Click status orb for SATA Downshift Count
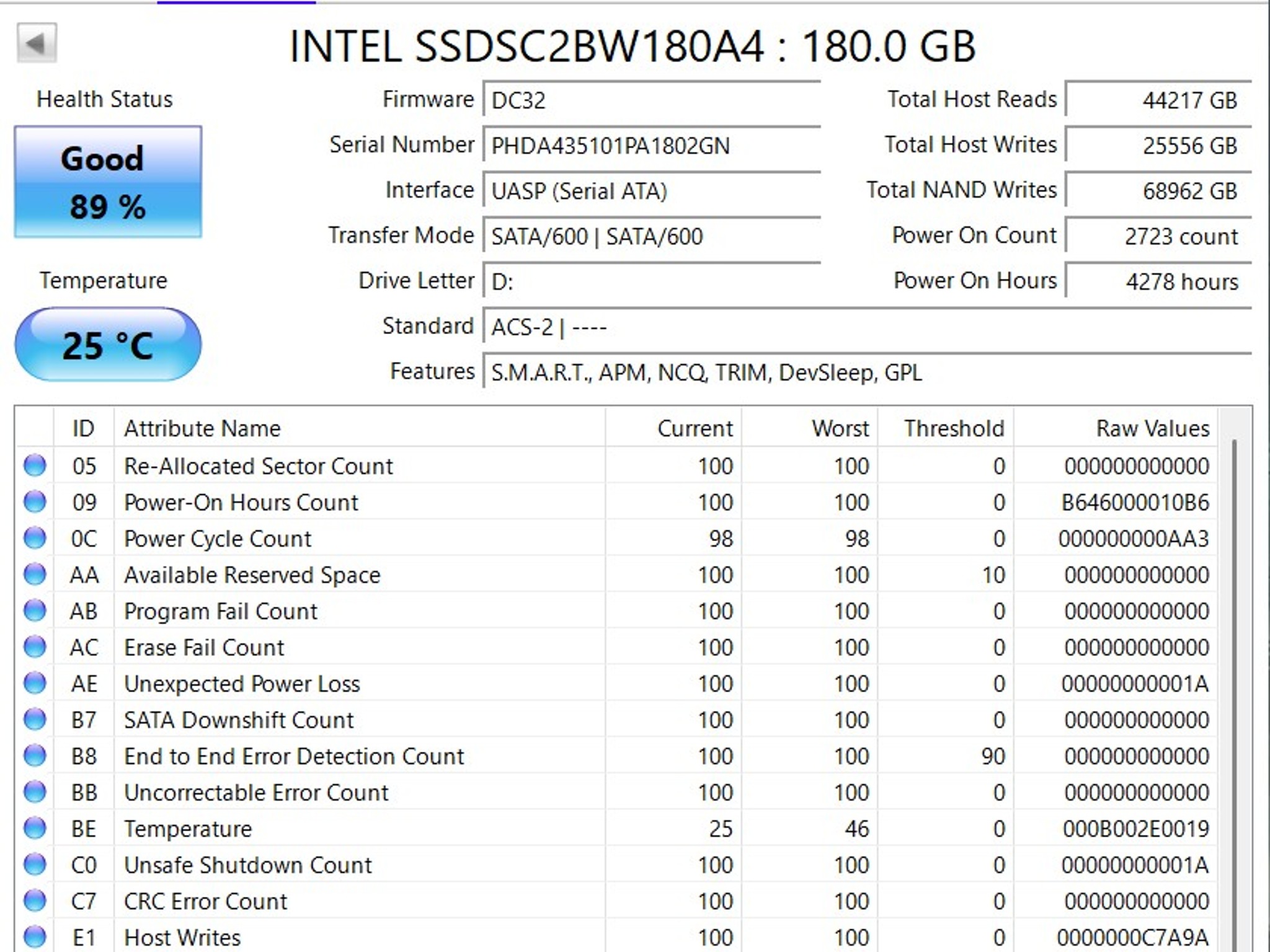1270x952 pixels. coord(35,720)
